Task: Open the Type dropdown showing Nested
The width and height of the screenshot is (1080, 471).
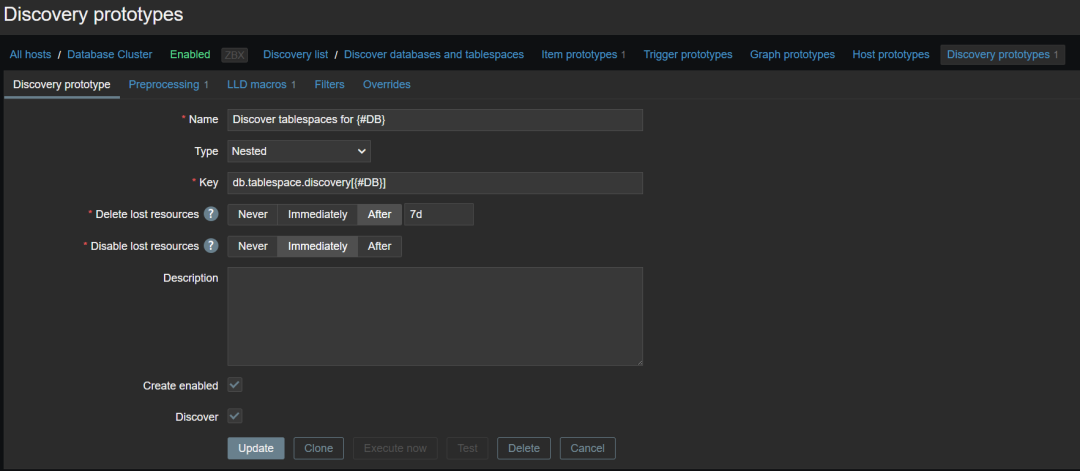Action: click(299, 151)
